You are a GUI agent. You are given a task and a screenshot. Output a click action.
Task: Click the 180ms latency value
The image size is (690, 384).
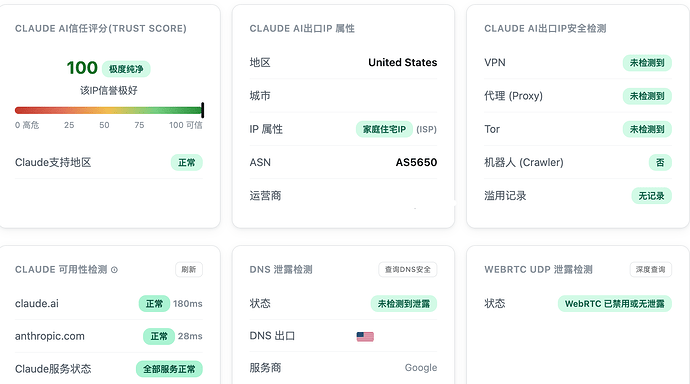187,304
